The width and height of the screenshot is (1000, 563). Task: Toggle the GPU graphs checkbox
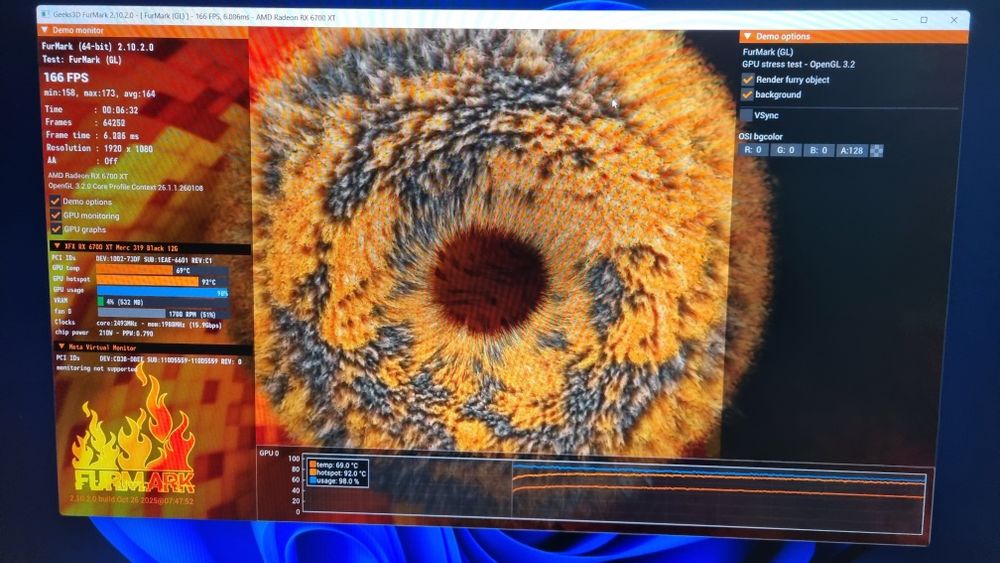(x=56, y=229)
